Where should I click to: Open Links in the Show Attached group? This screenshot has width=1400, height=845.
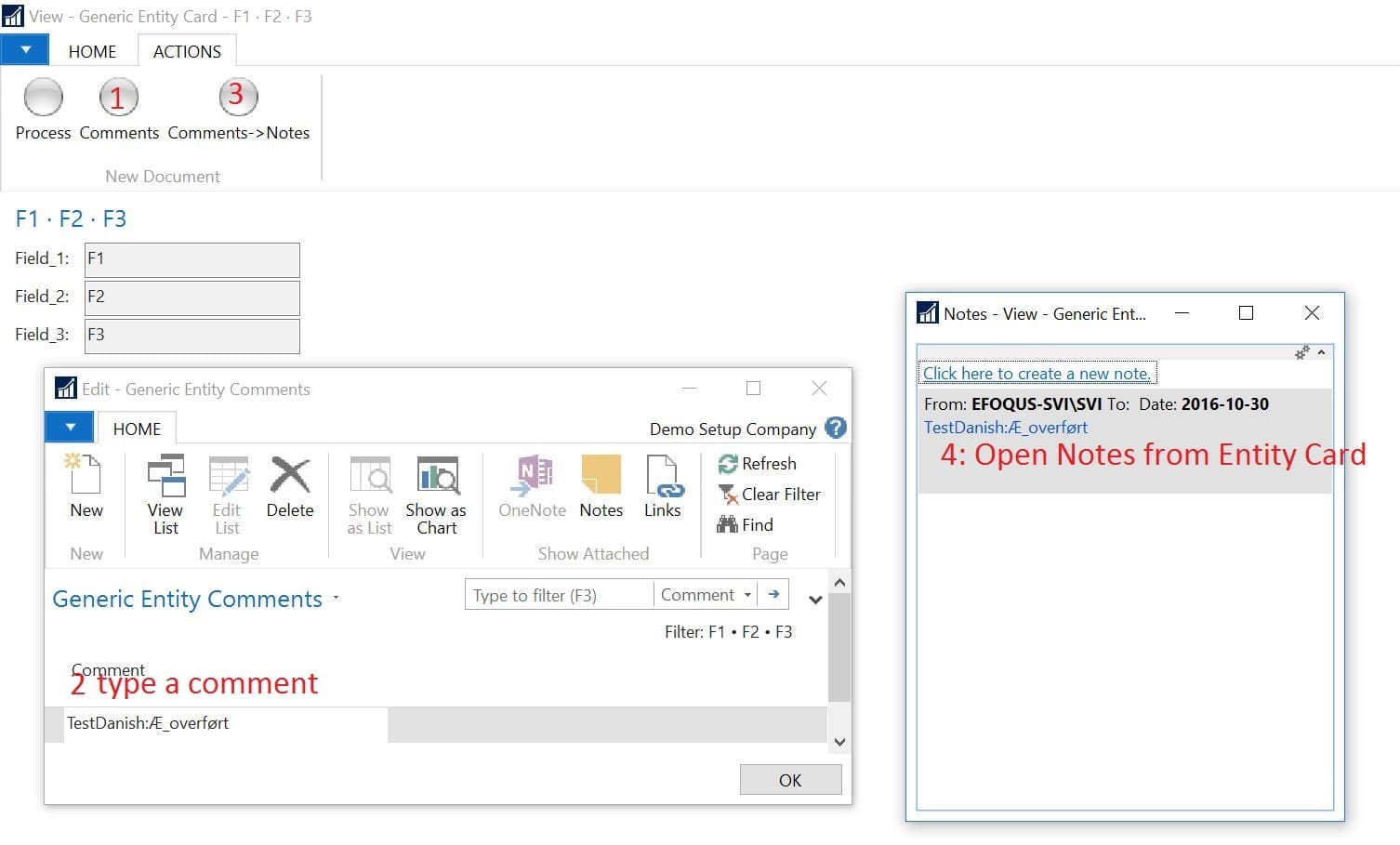pyautogui.click(x=663, y=486)
